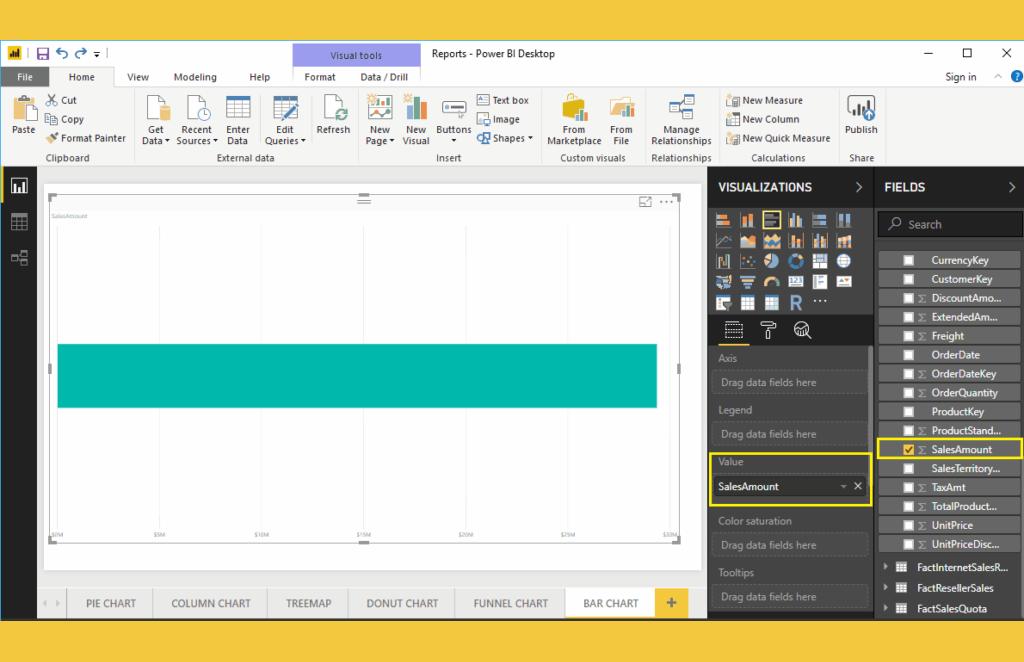Select the line chart visualization
The width and height of the screenshot is (1024, 662).
click(723, 241)
